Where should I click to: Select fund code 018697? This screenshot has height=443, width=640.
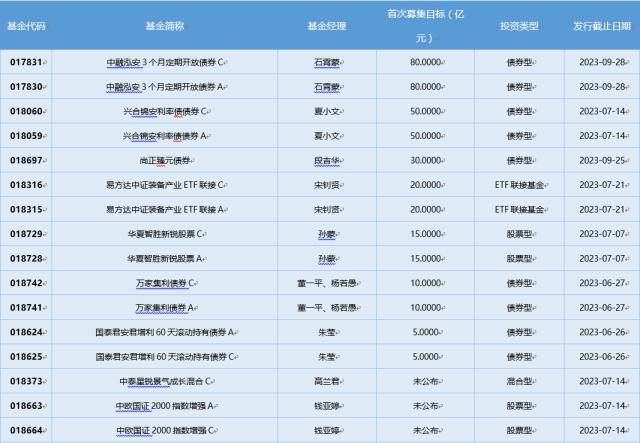click(x=26, y=160)
